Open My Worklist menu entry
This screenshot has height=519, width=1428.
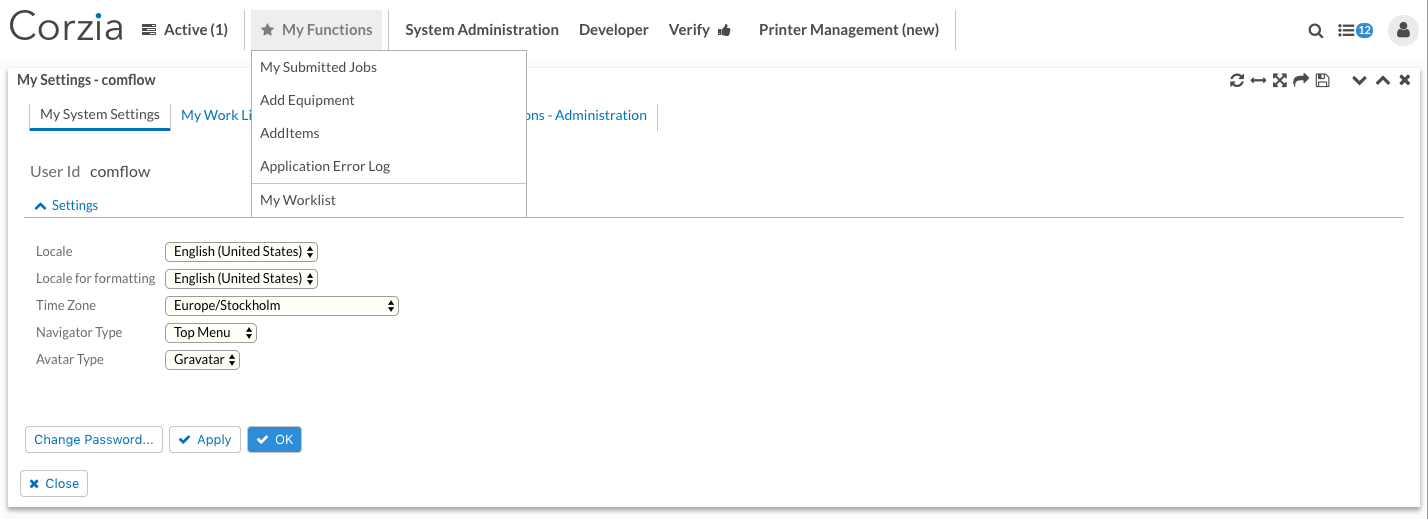point(389,200)
